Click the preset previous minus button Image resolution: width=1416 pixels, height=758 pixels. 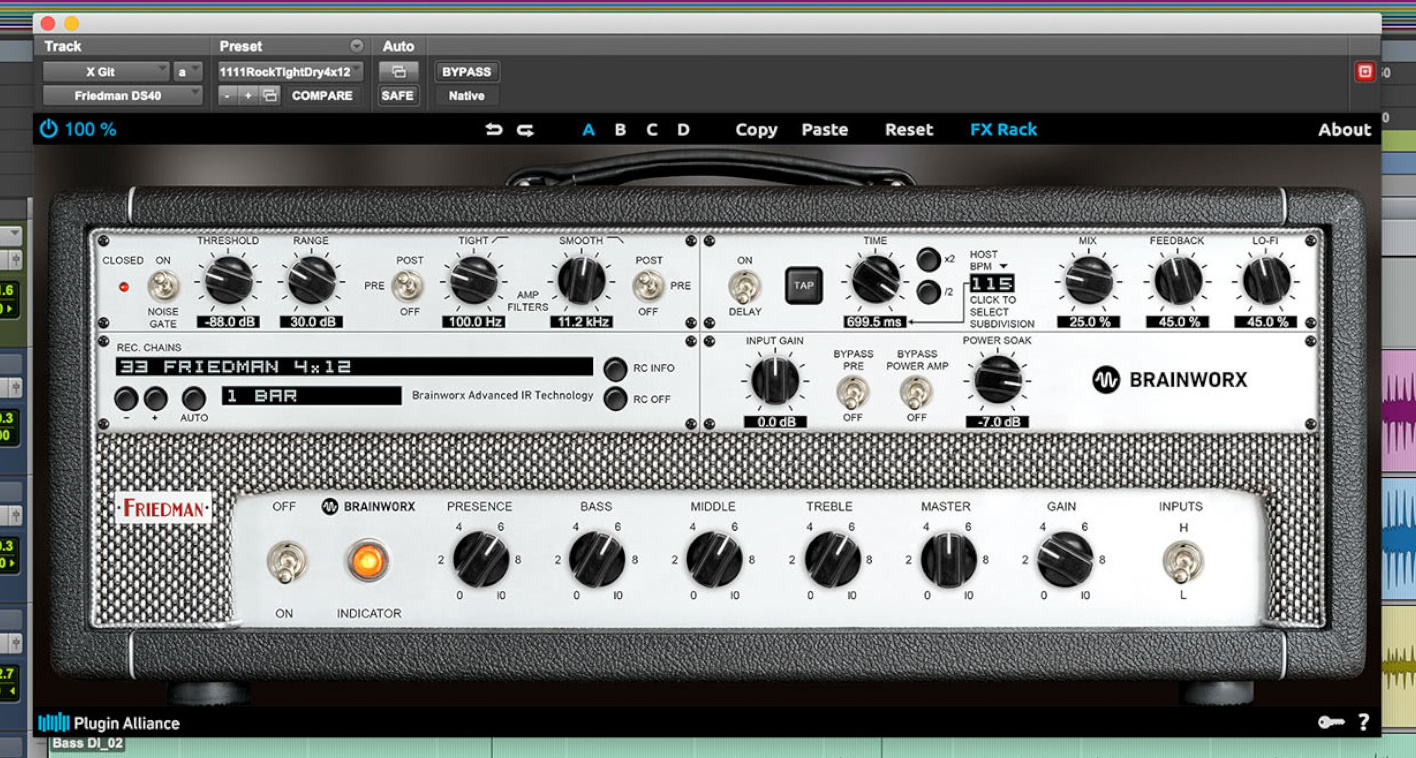(228, 96)
